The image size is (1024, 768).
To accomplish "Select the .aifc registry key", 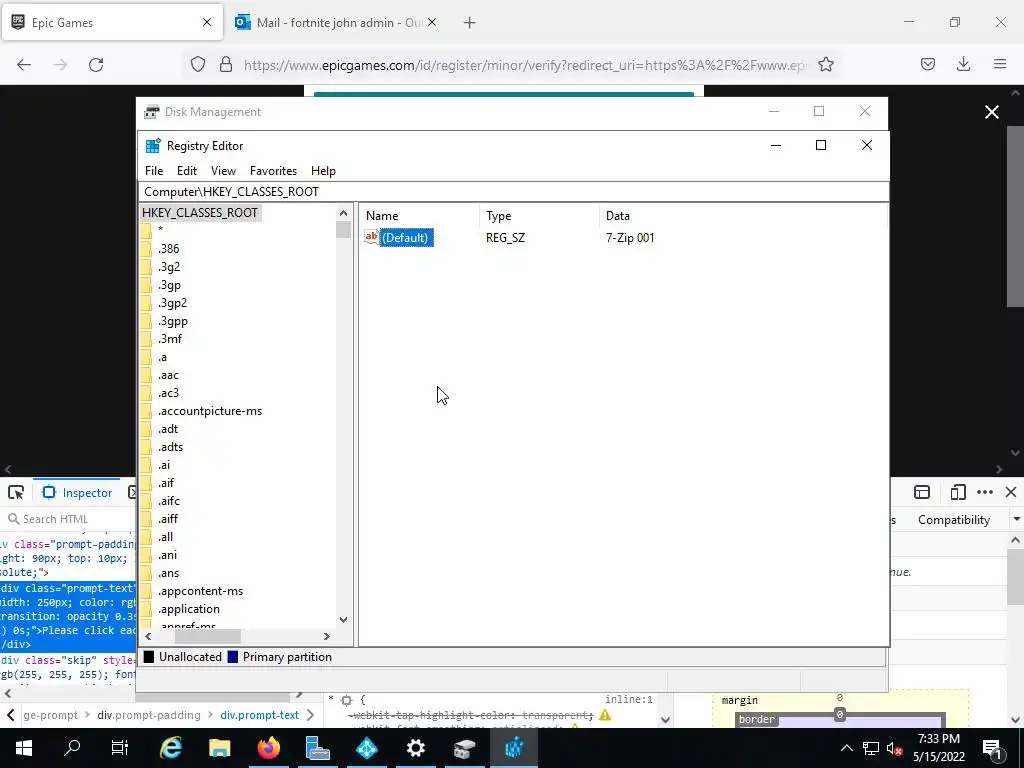I will click(168, 501).
